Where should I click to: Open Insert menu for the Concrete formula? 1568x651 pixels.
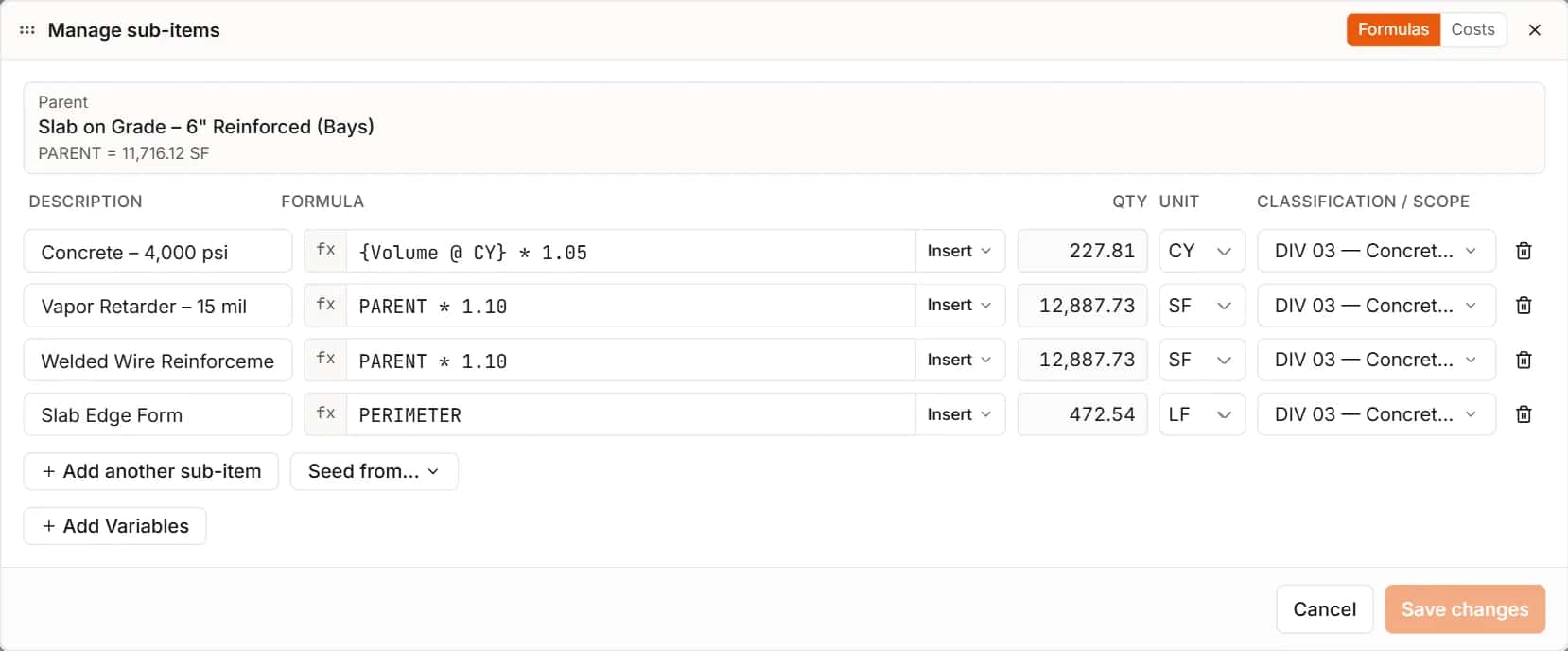pyautogui.click(x=960, y=251)
